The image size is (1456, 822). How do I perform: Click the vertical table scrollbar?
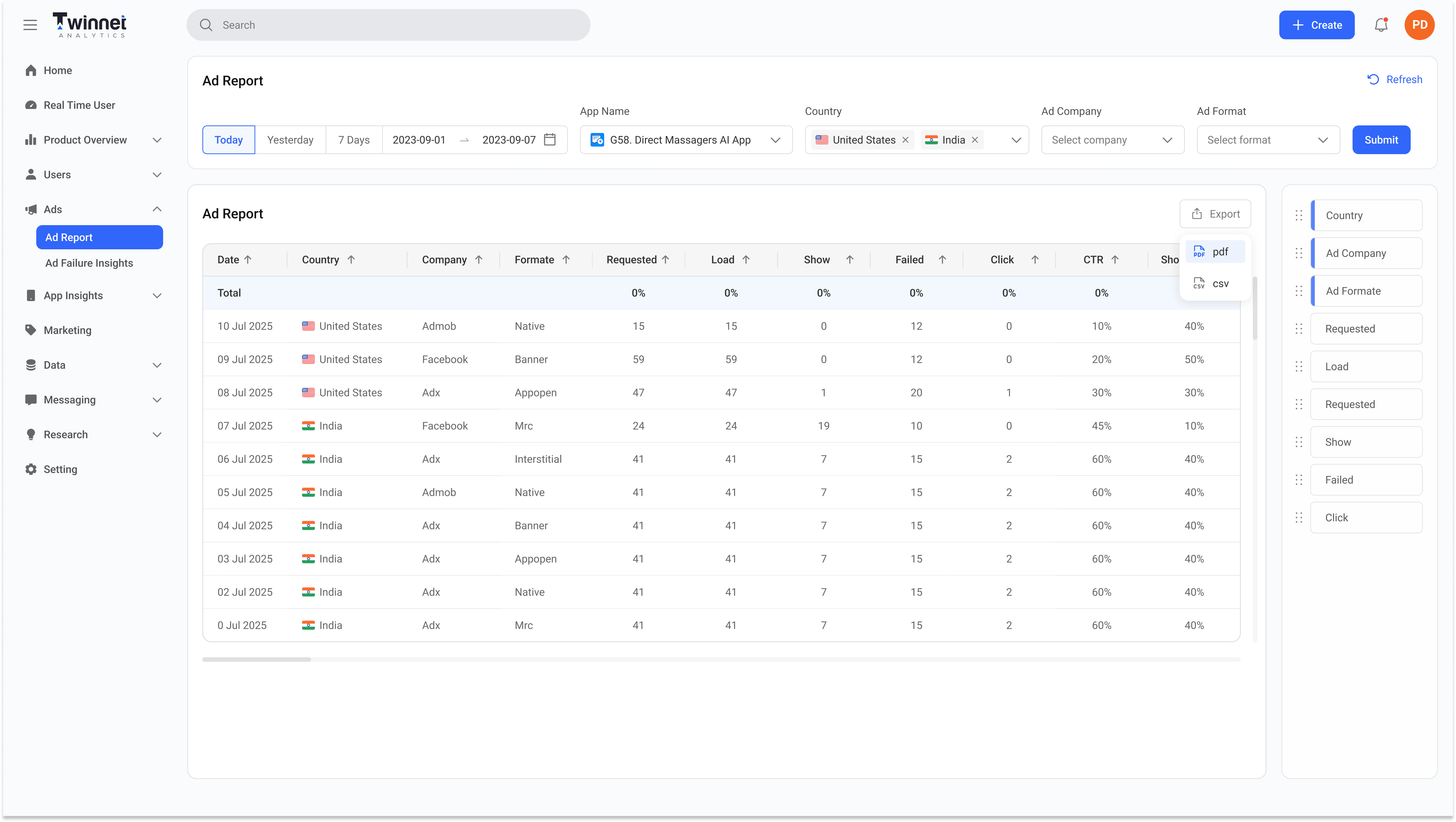click(1255, 308)
